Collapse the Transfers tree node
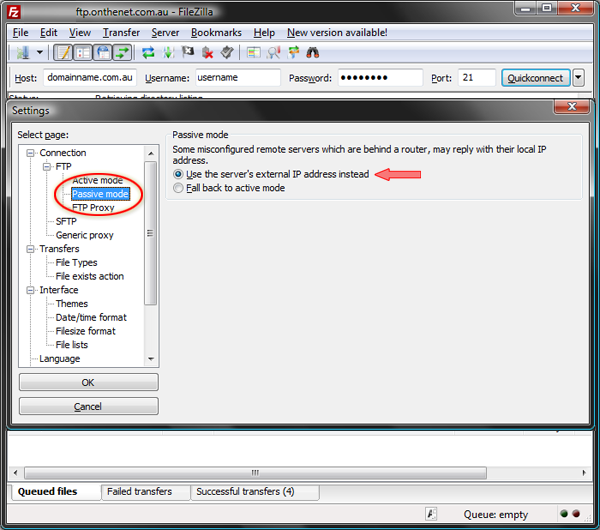The height and width of the screenshot is (530, 600). click(x=30, y=249)
